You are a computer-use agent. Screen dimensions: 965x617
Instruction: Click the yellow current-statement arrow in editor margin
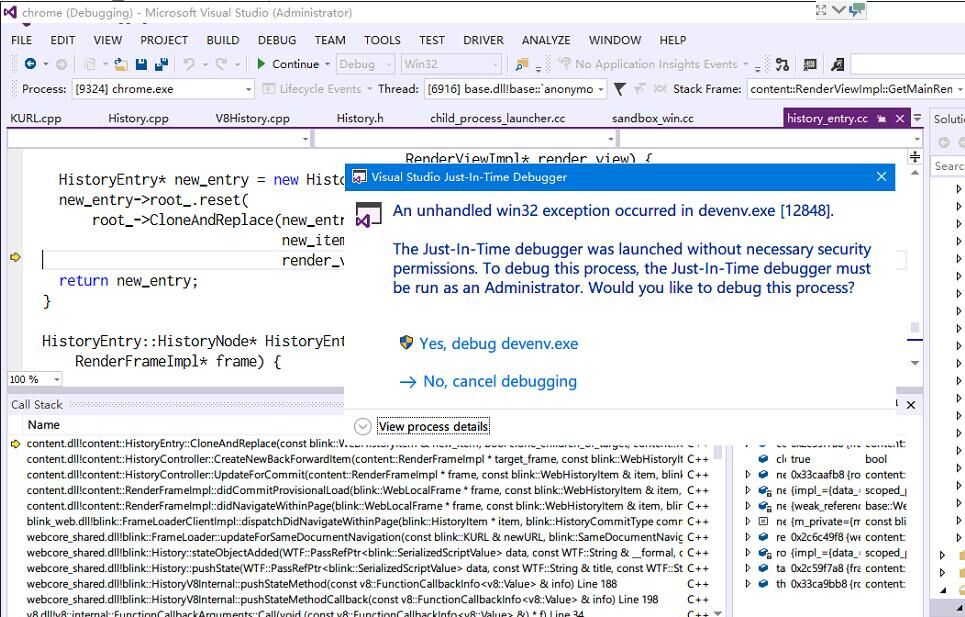point(15,257)
